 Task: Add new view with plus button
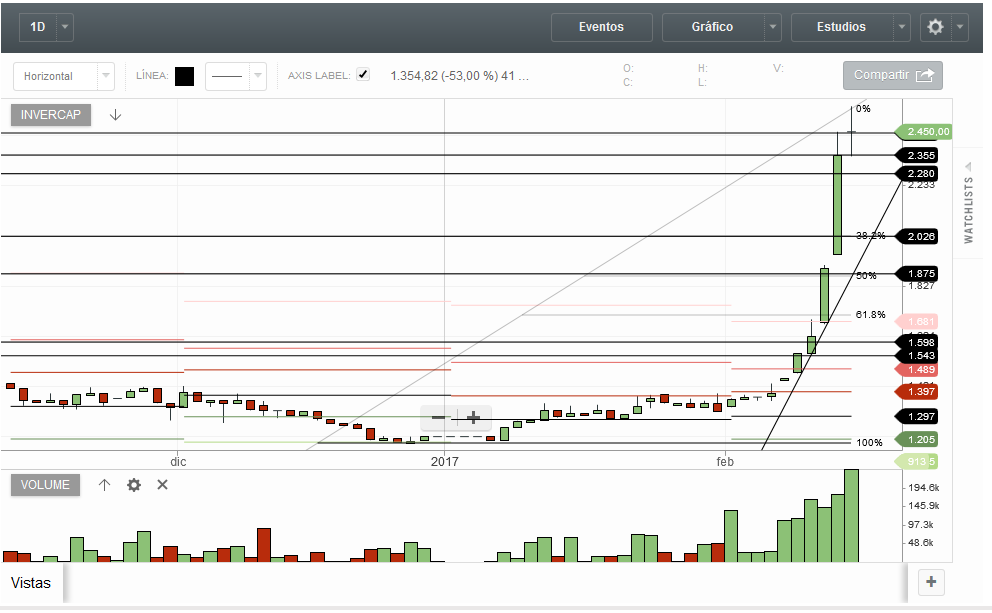tap(931, 582)
